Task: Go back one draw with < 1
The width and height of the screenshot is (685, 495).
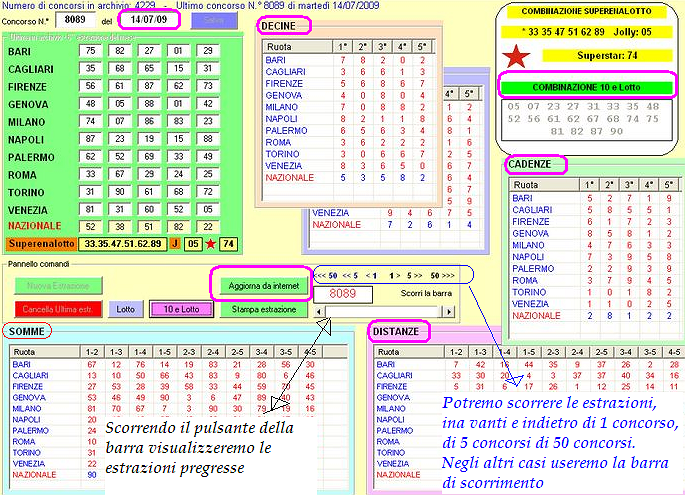Action: [x=371, y=276]
